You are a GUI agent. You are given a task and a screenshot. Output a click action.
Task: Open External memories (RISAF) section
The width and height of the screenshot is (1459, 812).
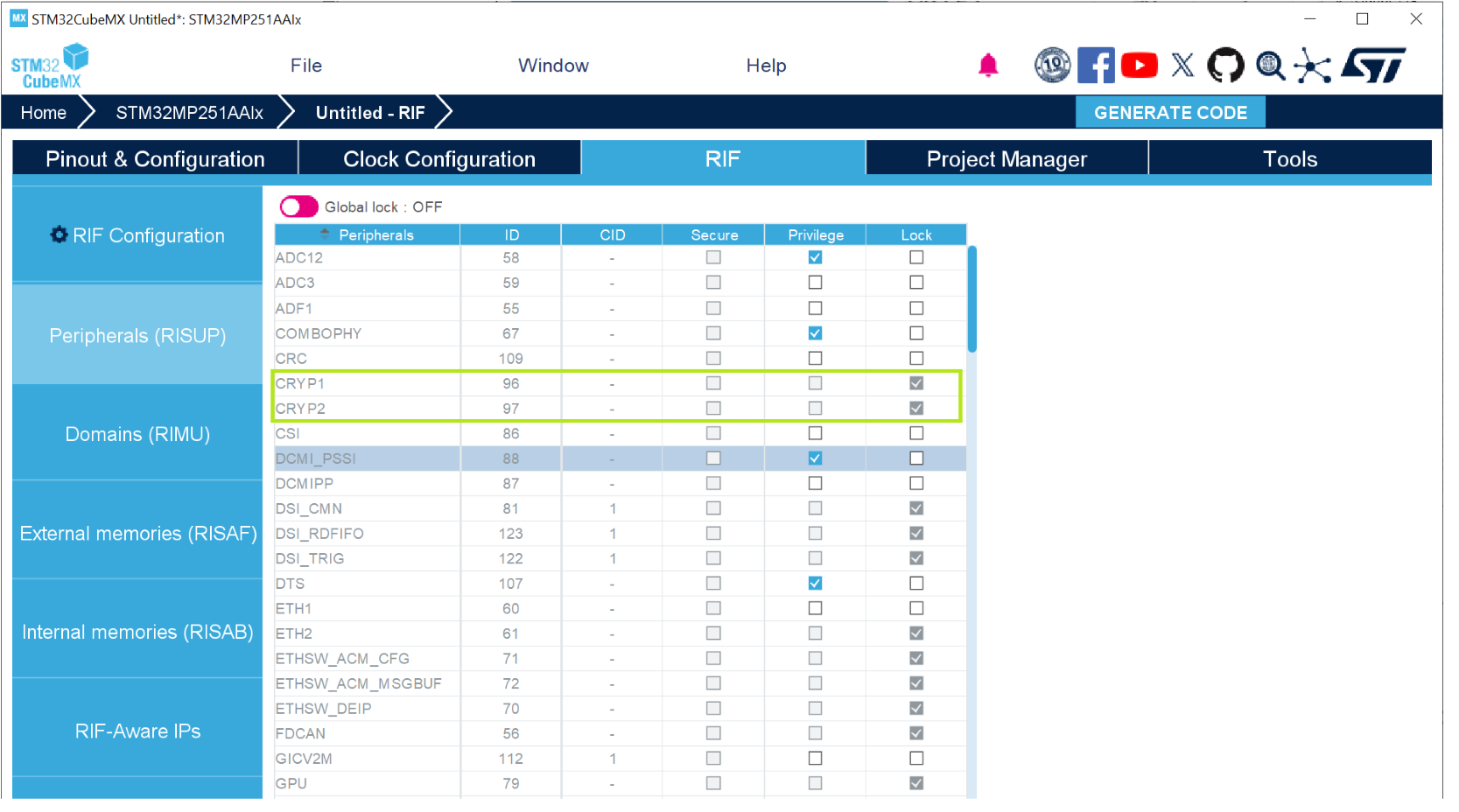coord(137,533)
